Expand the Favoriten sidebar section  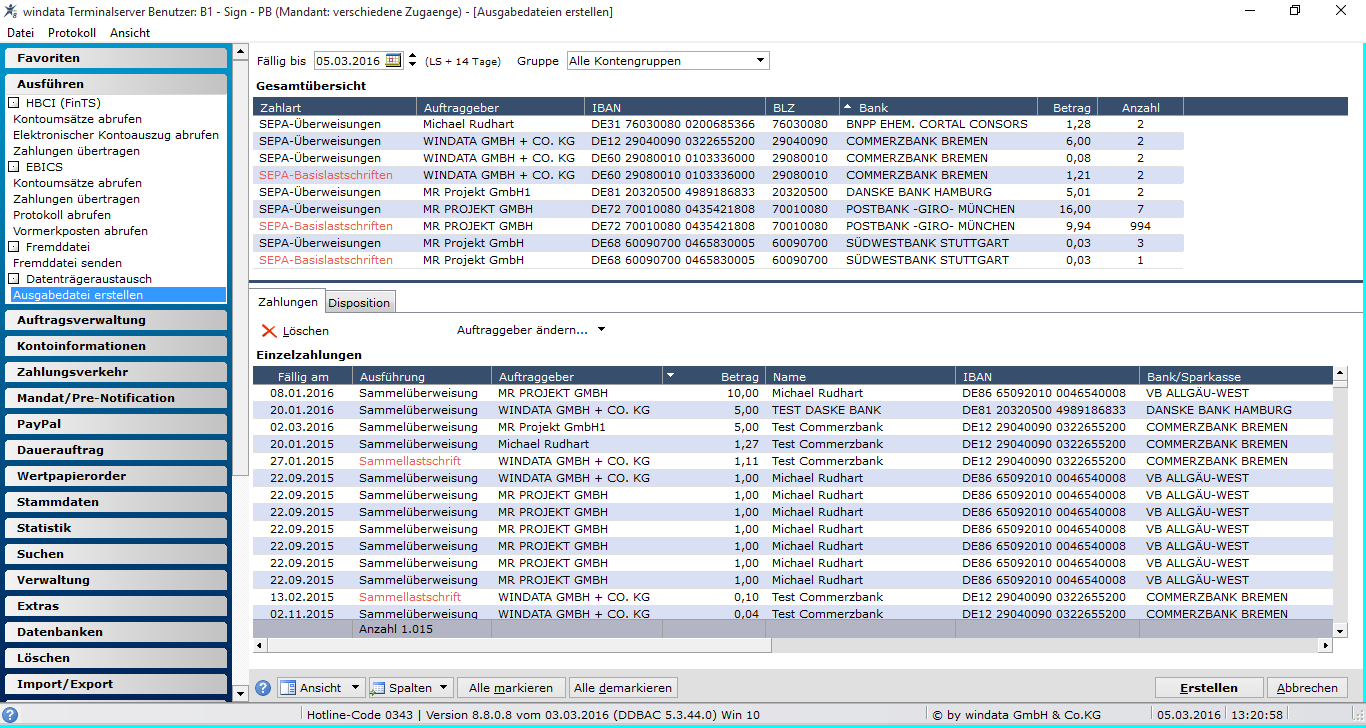tap(116, 58)
